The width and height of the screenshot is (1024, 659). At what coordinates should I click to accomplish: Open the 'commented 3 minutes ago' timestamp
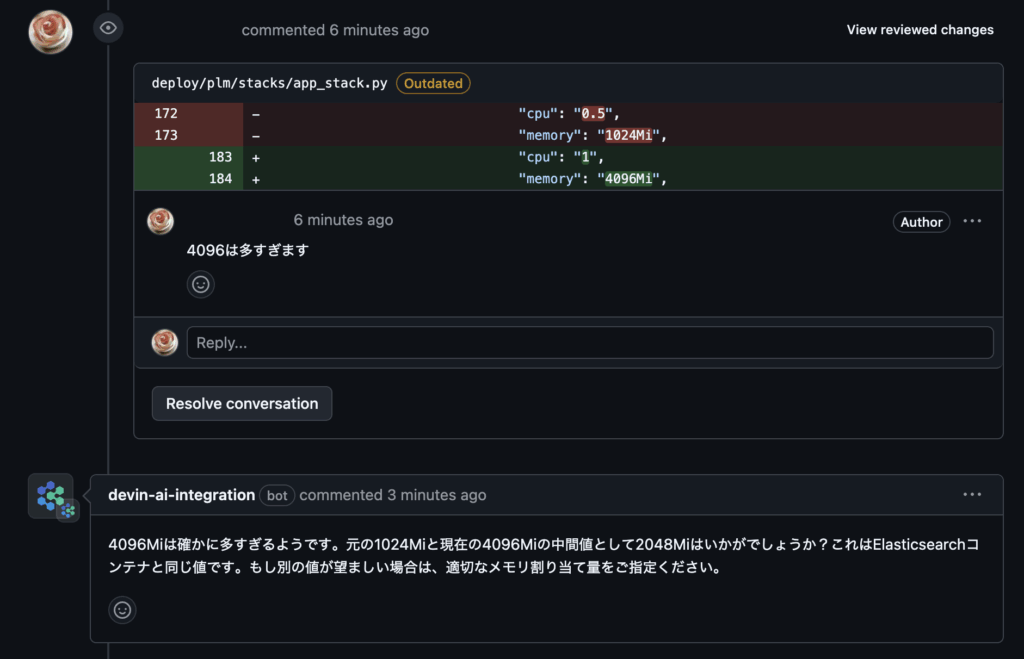click(392, 495)
